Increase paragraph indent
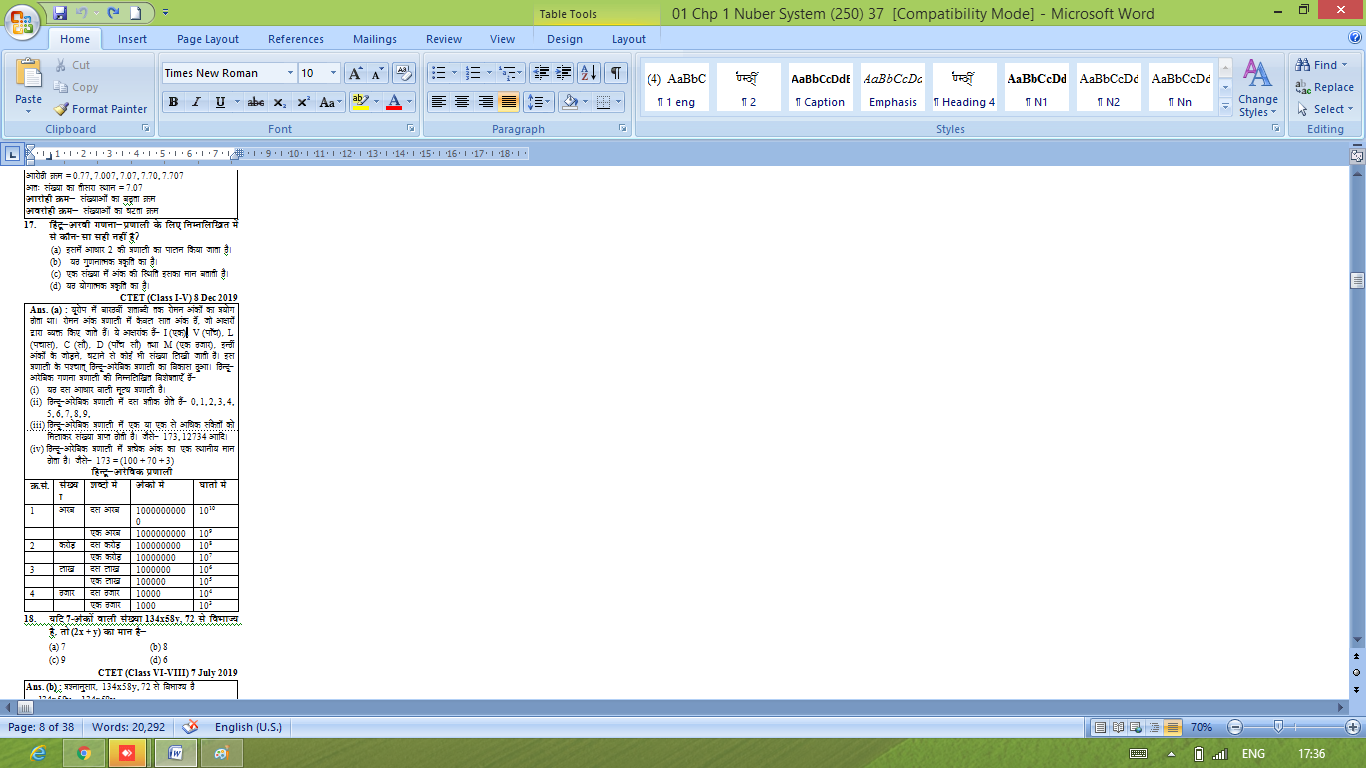 [x=564, y=73]
